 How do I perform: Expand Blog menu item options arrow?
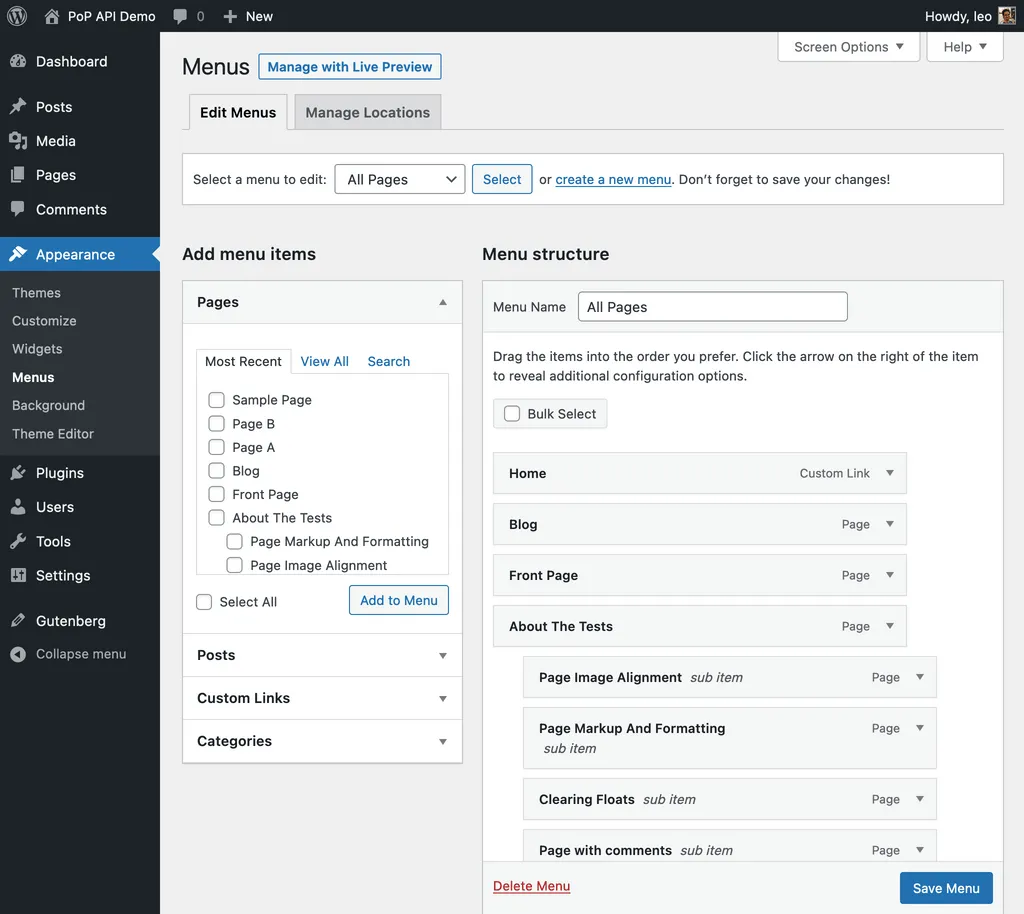point(889,524)
